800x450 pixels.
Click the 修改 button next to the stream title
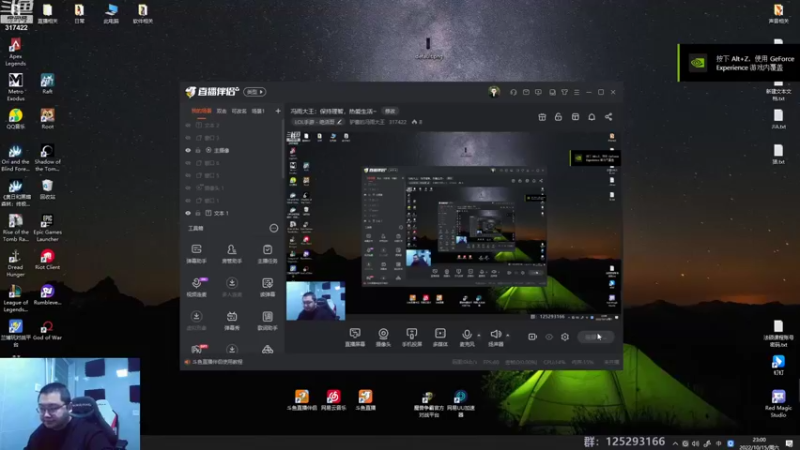pyautogui.click(x=390, y=111)
